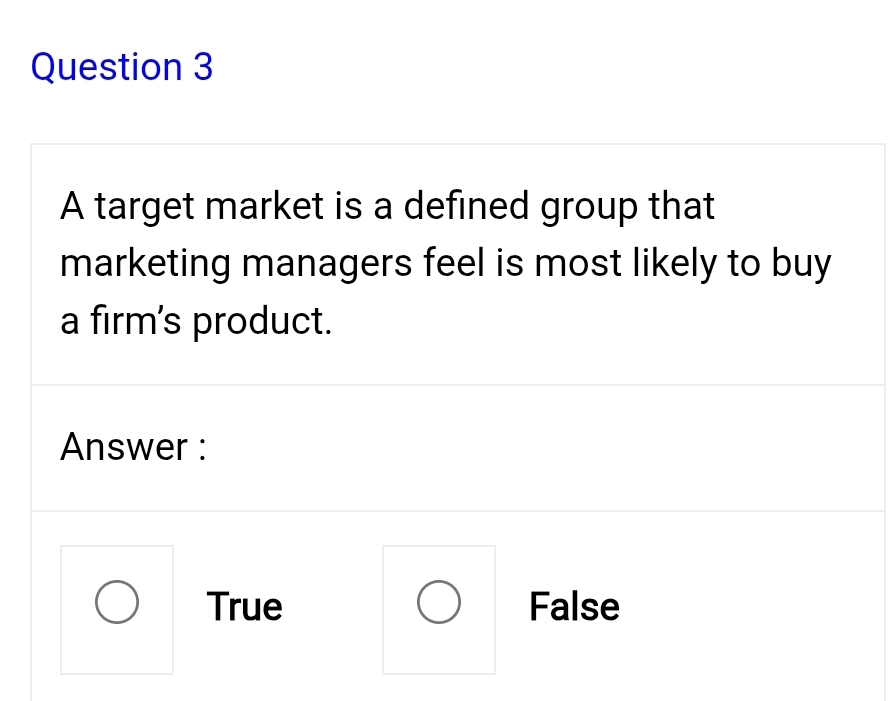Click the question statement text
Screen dimensions: 889x701
click(x=445, y=263)
